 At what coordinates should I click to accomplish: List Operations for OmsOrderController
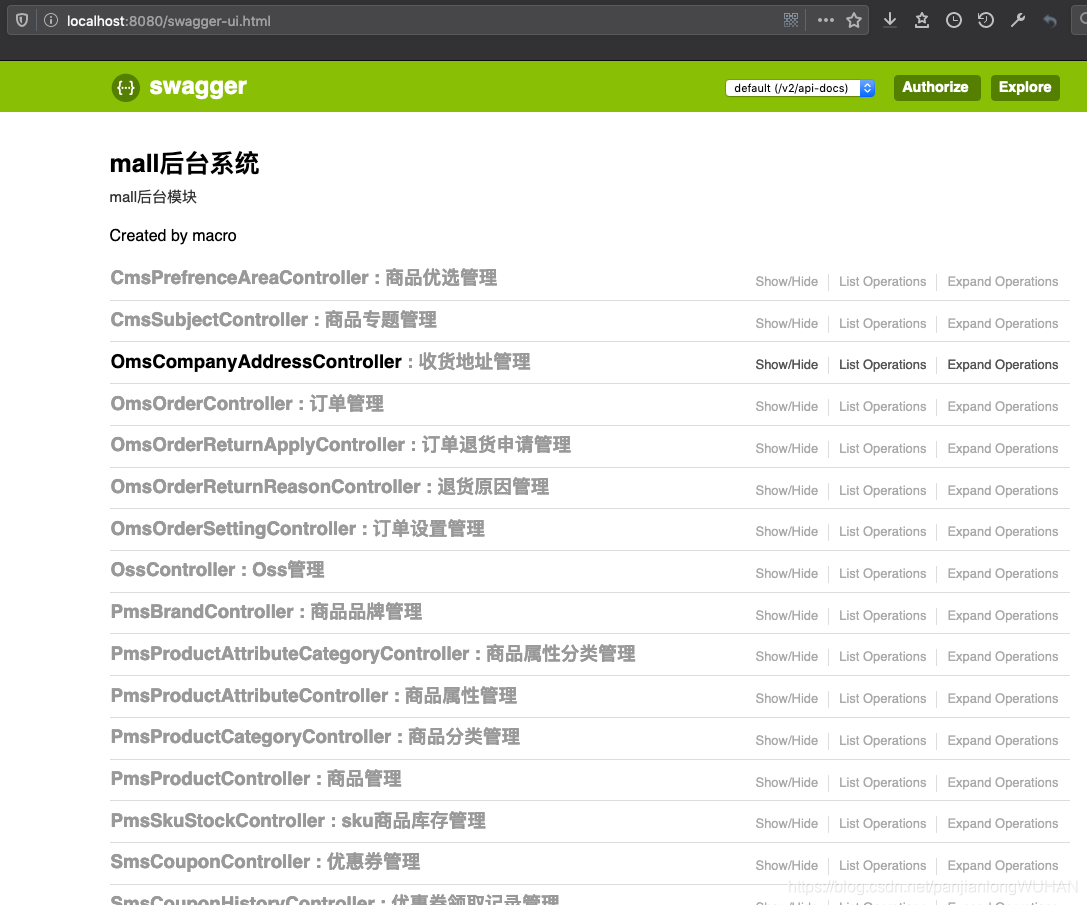[x=882, y=407]
